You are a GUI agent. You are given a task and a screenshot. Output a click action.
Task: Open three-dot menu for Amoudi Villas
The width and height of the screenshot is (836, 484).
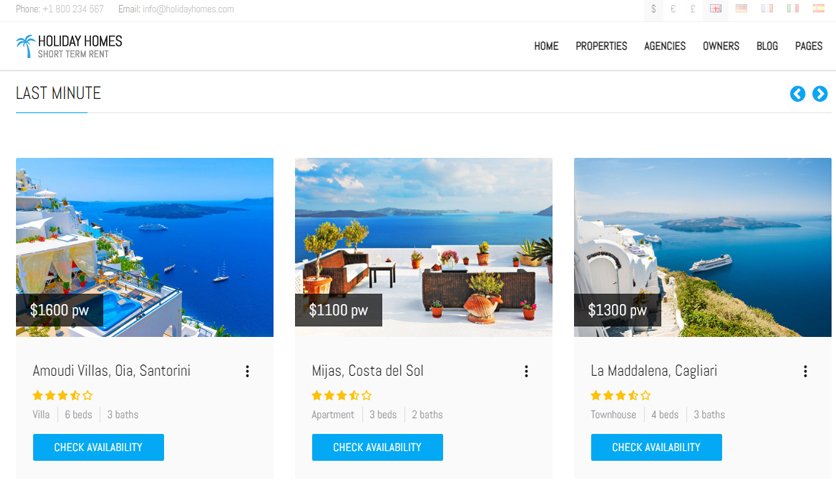(247, 371)
